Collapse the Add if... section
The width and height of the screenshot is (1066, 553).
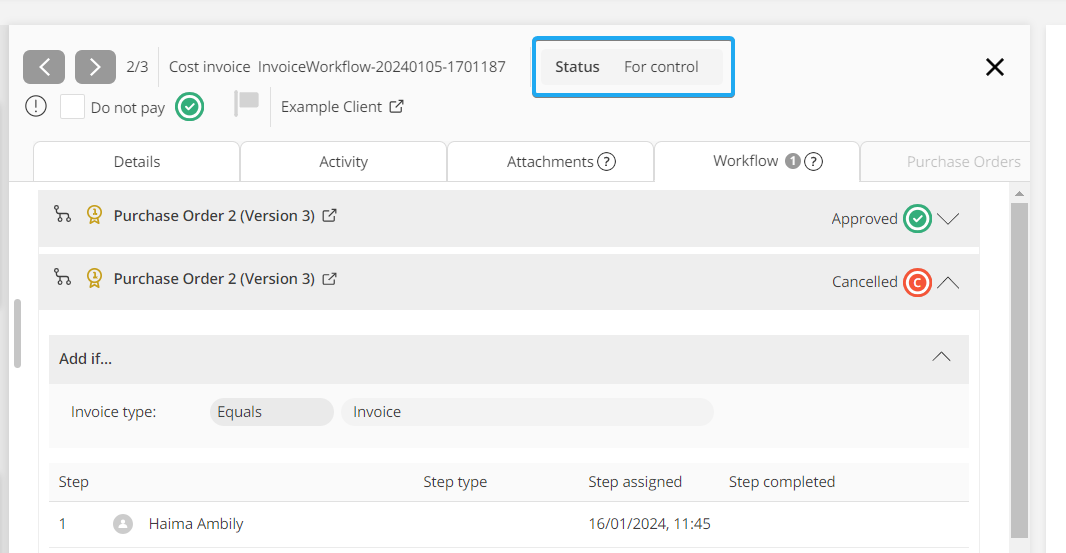click(x=941, y=358)
